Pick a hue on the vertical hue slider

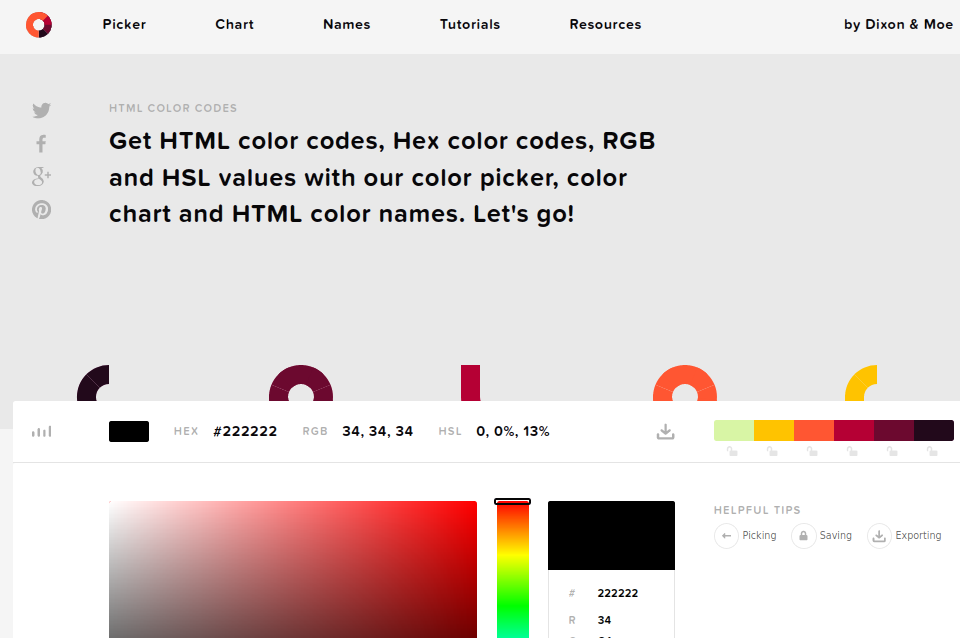pos(513,570)
